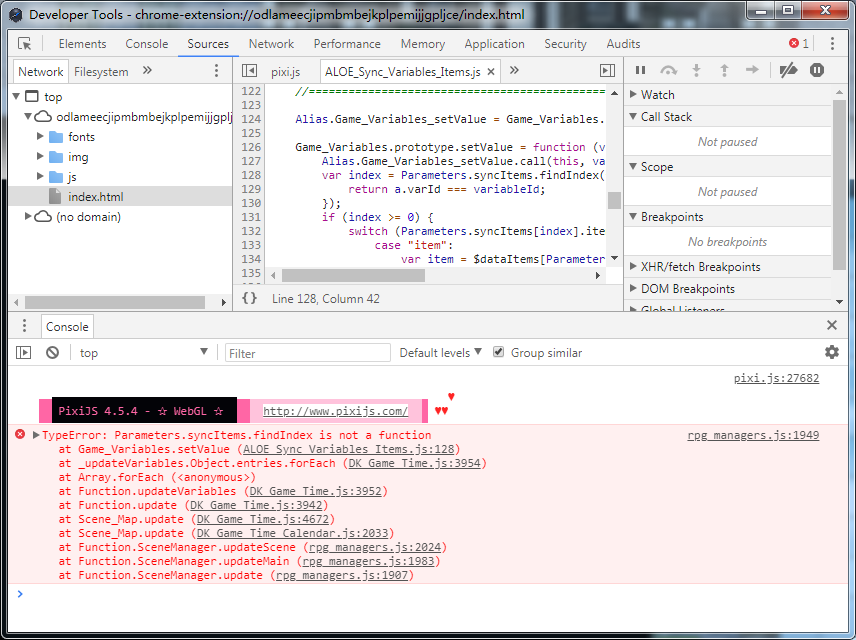Open the pixijs.com link in console
856x640 pixels.
pos(335,411)
